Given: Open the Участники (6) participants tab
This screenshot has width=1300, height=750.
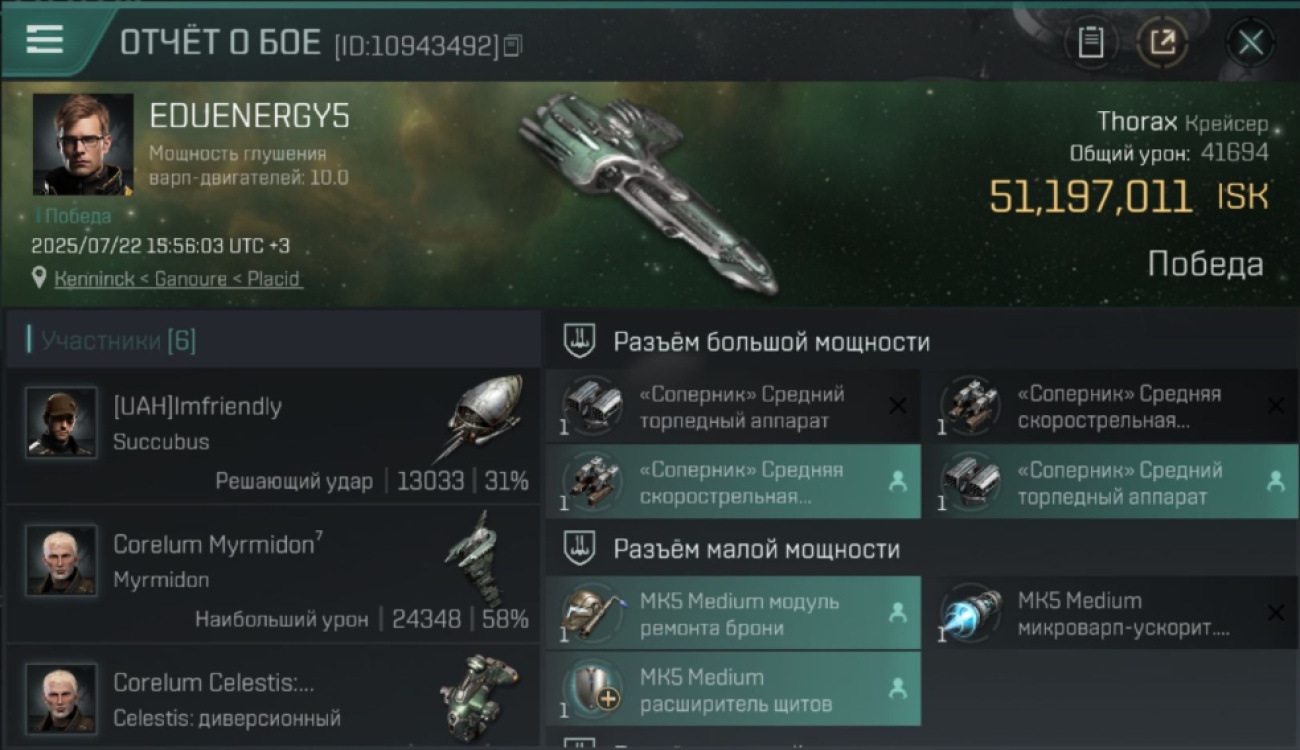Looking at the screenshot, I should pos(112,341).
